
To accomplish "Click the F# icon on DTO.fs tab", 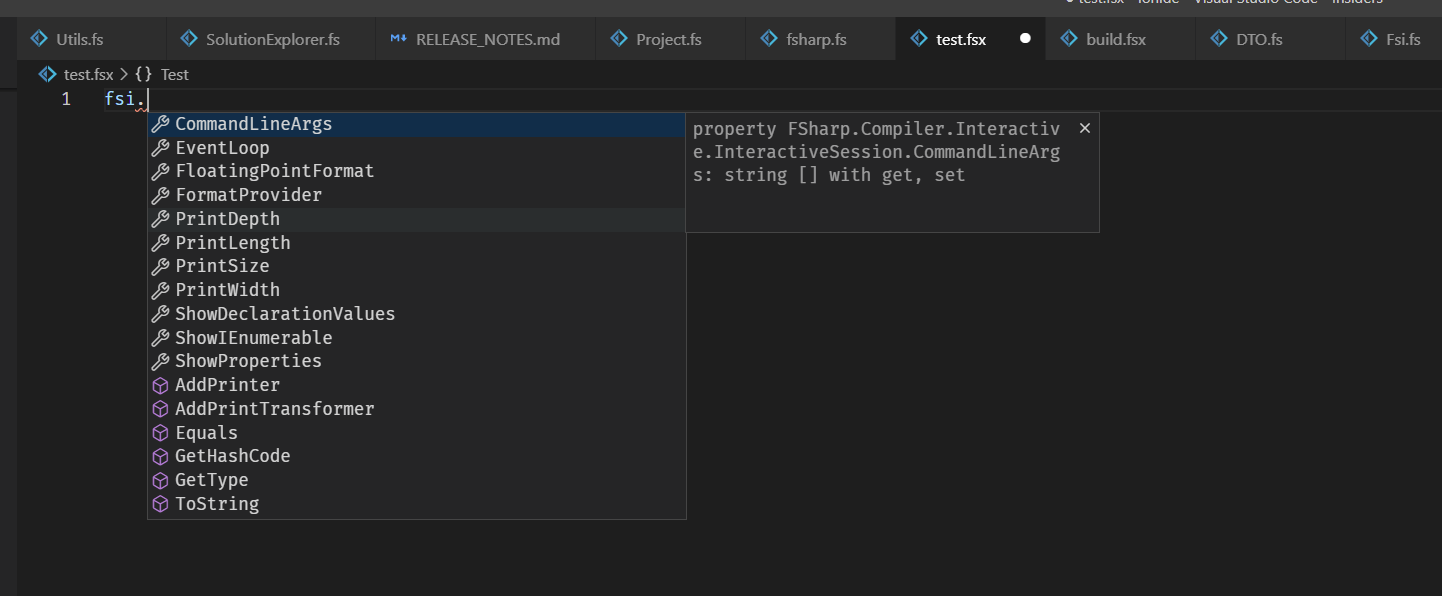I will tap(1219, 39).
